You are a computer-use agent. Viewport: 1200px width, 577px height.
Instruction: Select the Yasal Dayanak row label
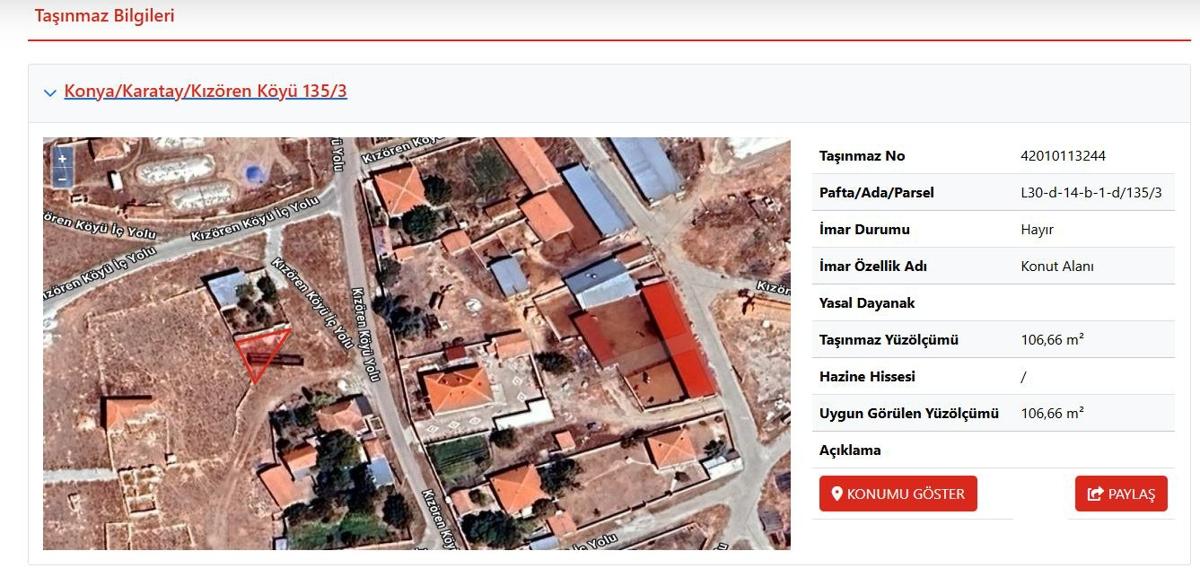[867, 303]
